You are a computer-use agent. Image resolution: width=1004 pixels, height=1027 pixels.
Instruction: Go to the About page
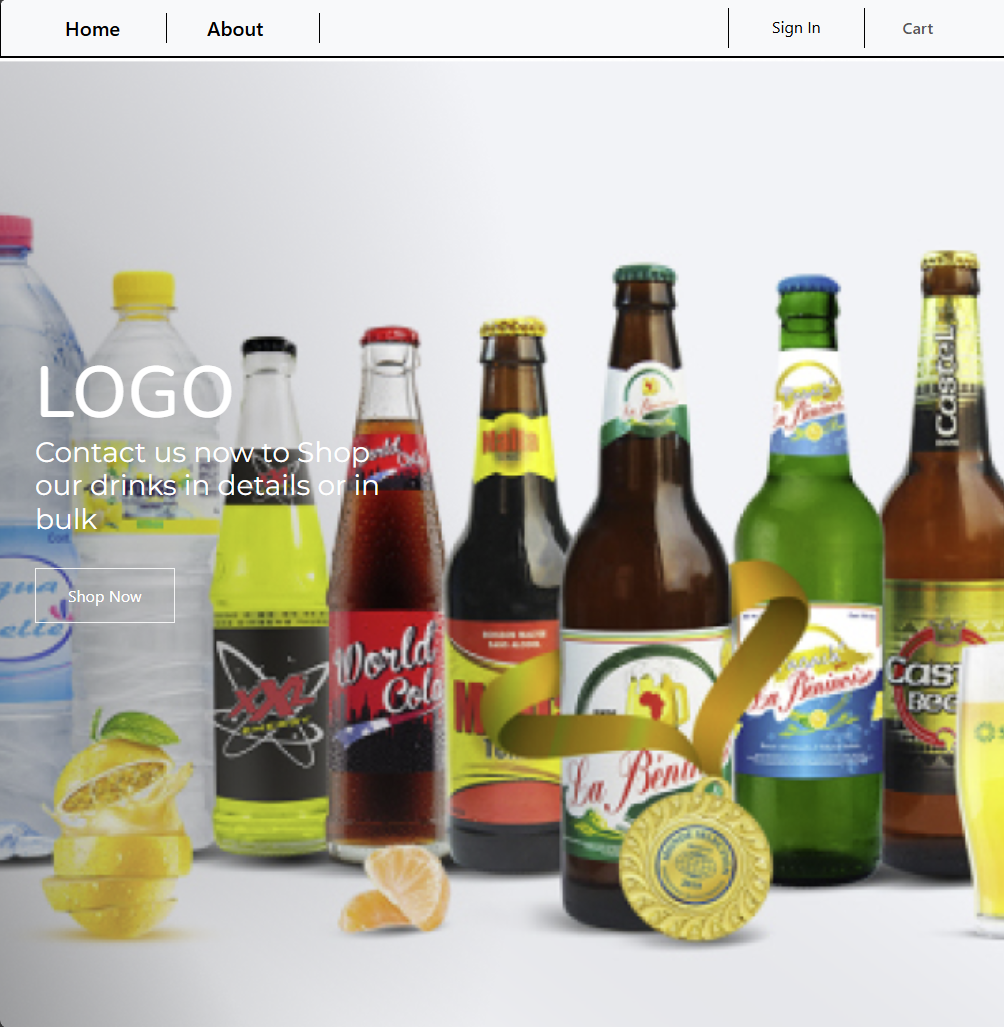pos(235,29)
